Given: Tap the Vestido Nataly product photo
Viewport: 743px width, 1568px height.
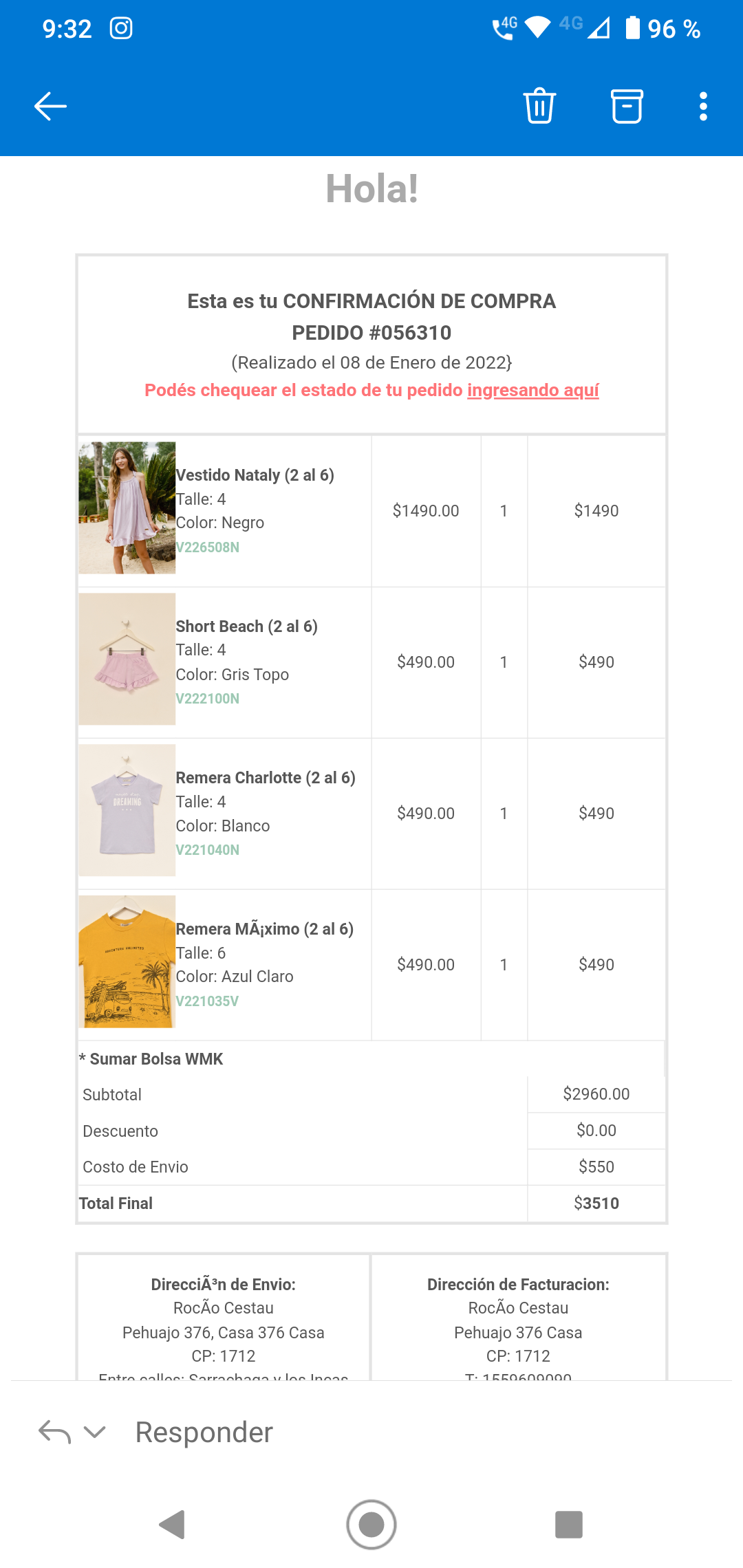Looking at the screenshot, I should coord(127,508).
